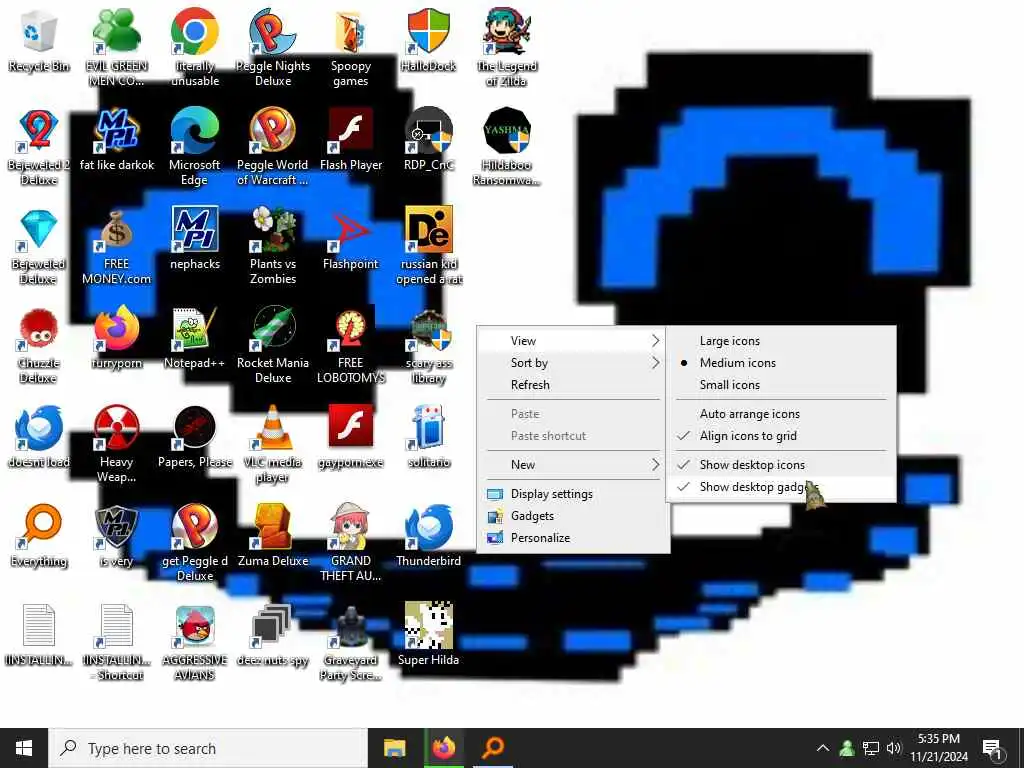Switch to Firefox on the taskbar

[x=444, y=748]
